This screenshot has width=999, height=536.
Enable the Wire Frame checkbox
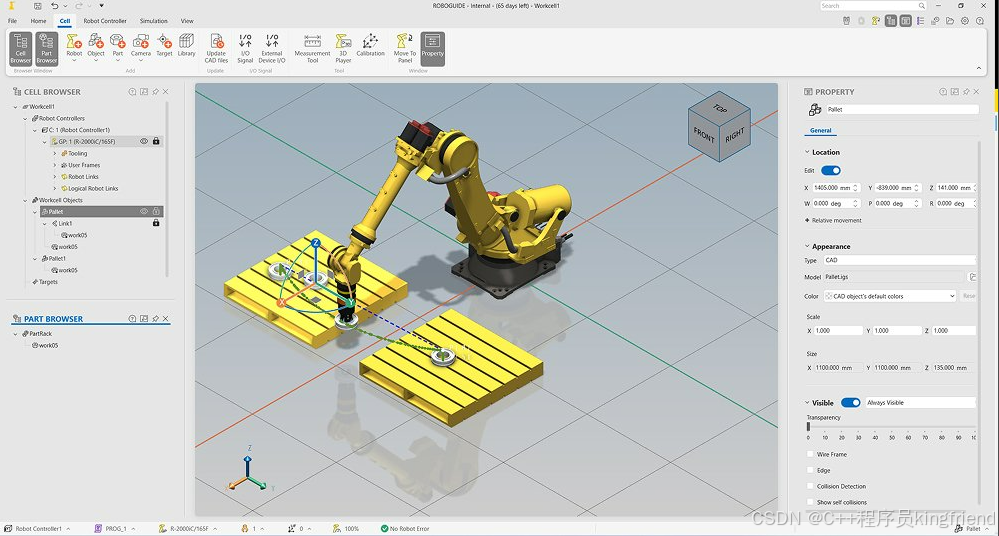point(810,454)
